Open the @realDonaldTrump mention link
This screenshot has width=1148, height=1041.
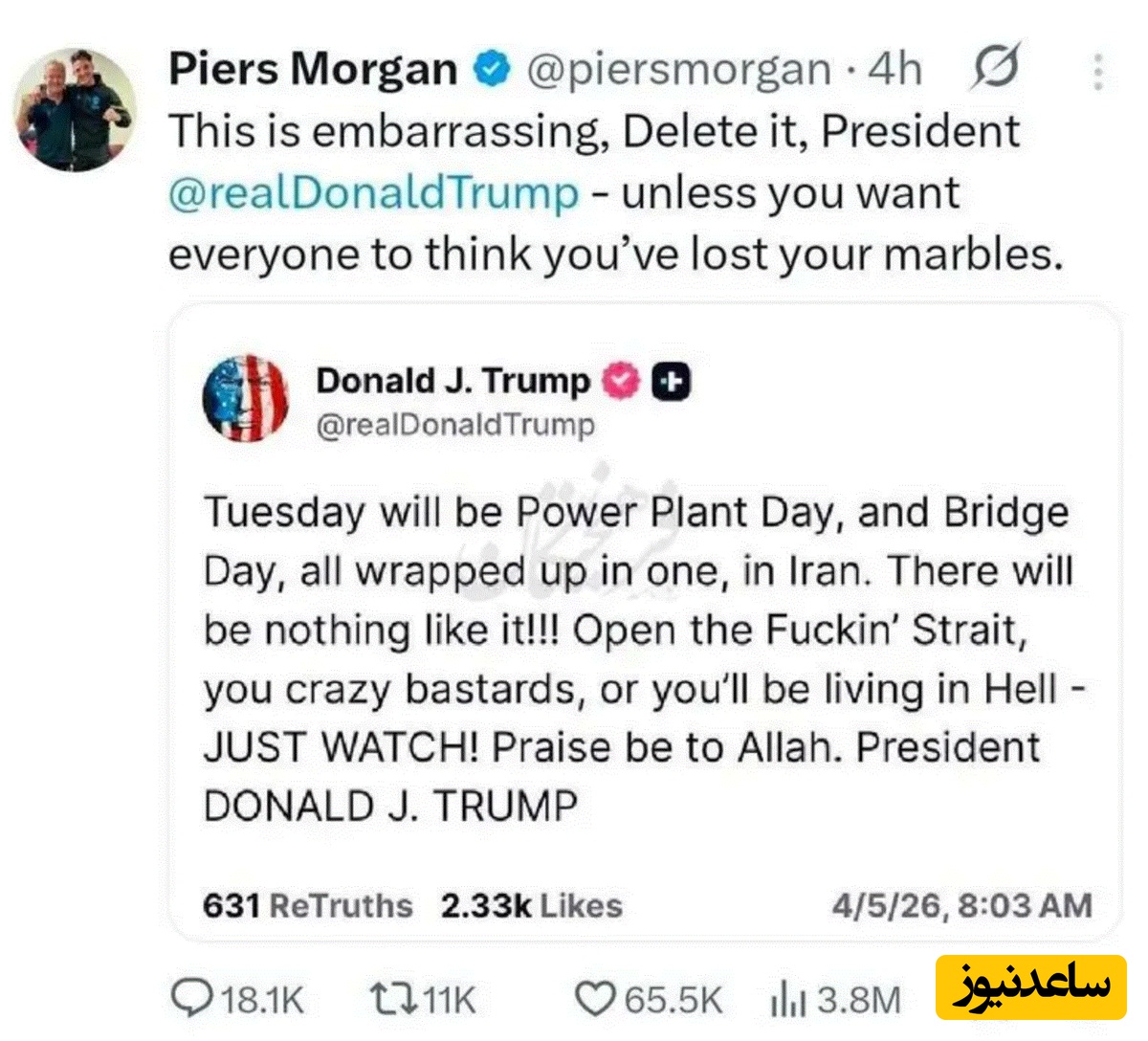pos(374,192)
